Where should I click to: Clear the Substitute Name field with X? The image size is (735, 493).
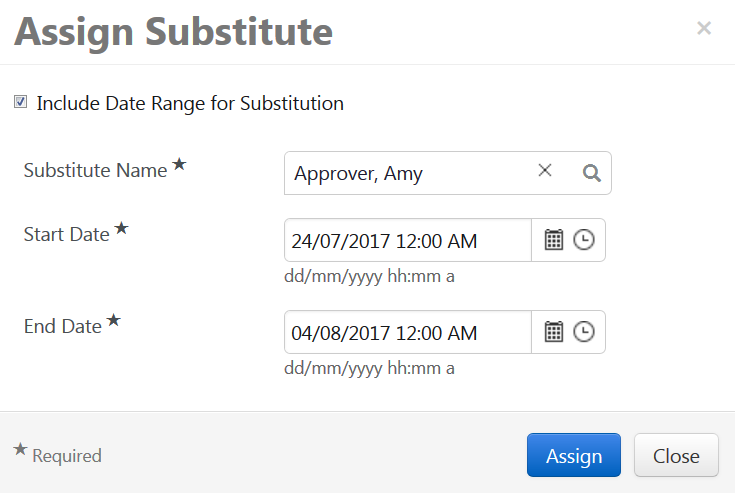[545, 171]
